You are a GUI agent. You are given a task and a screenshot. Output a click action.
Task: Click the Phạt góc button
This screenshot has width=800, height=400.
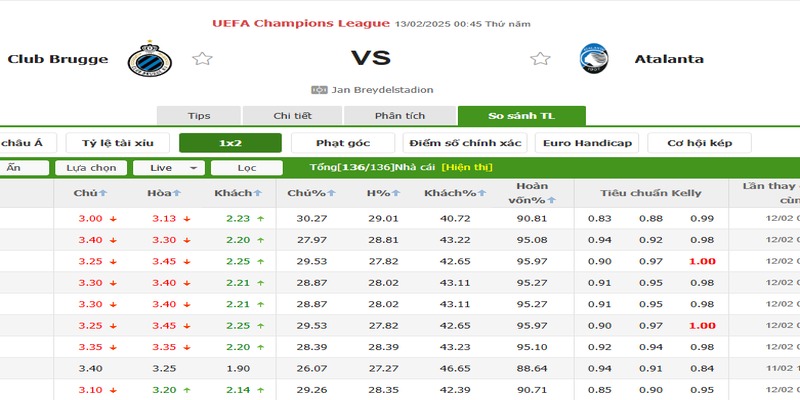(x=343, y=143)
